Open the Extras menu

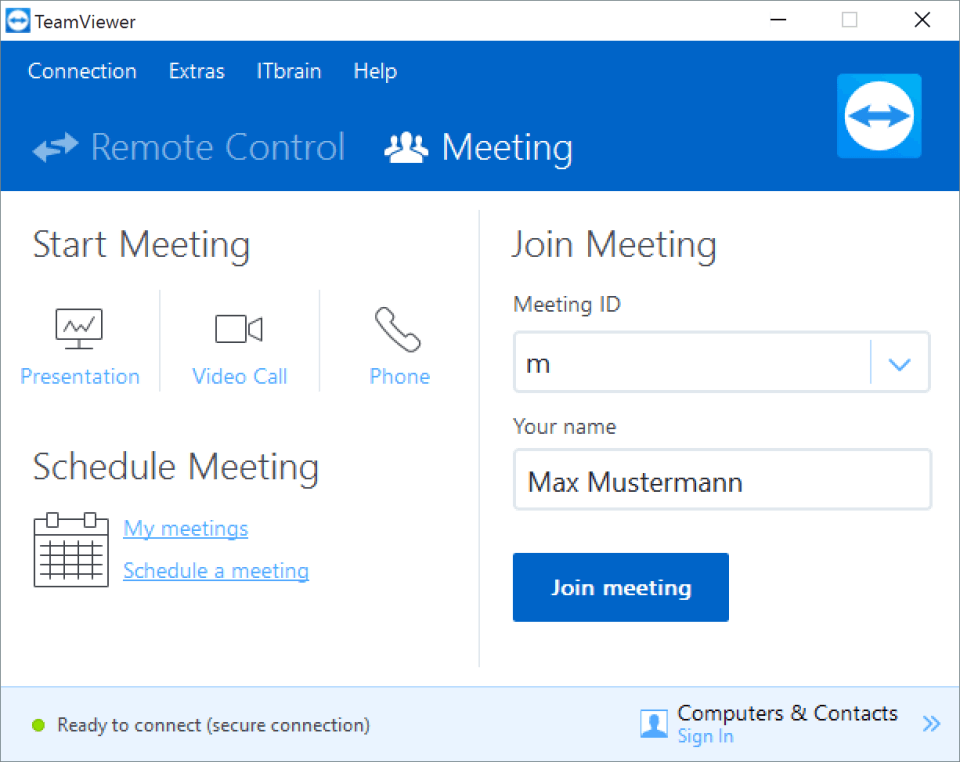[197, 71]
